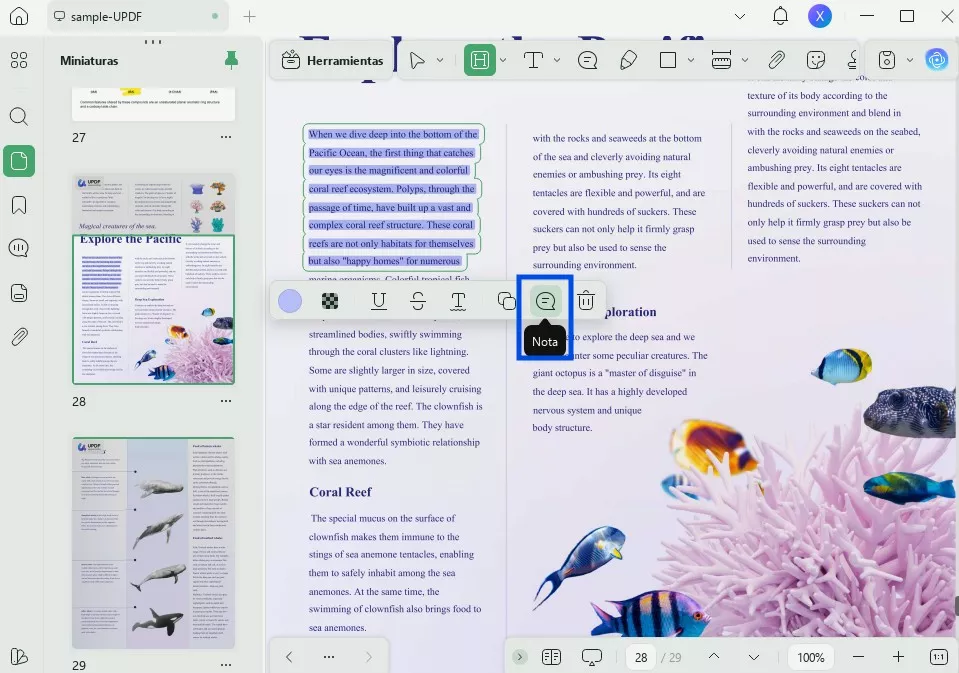Expand the save options dropdown arrow

909,60
